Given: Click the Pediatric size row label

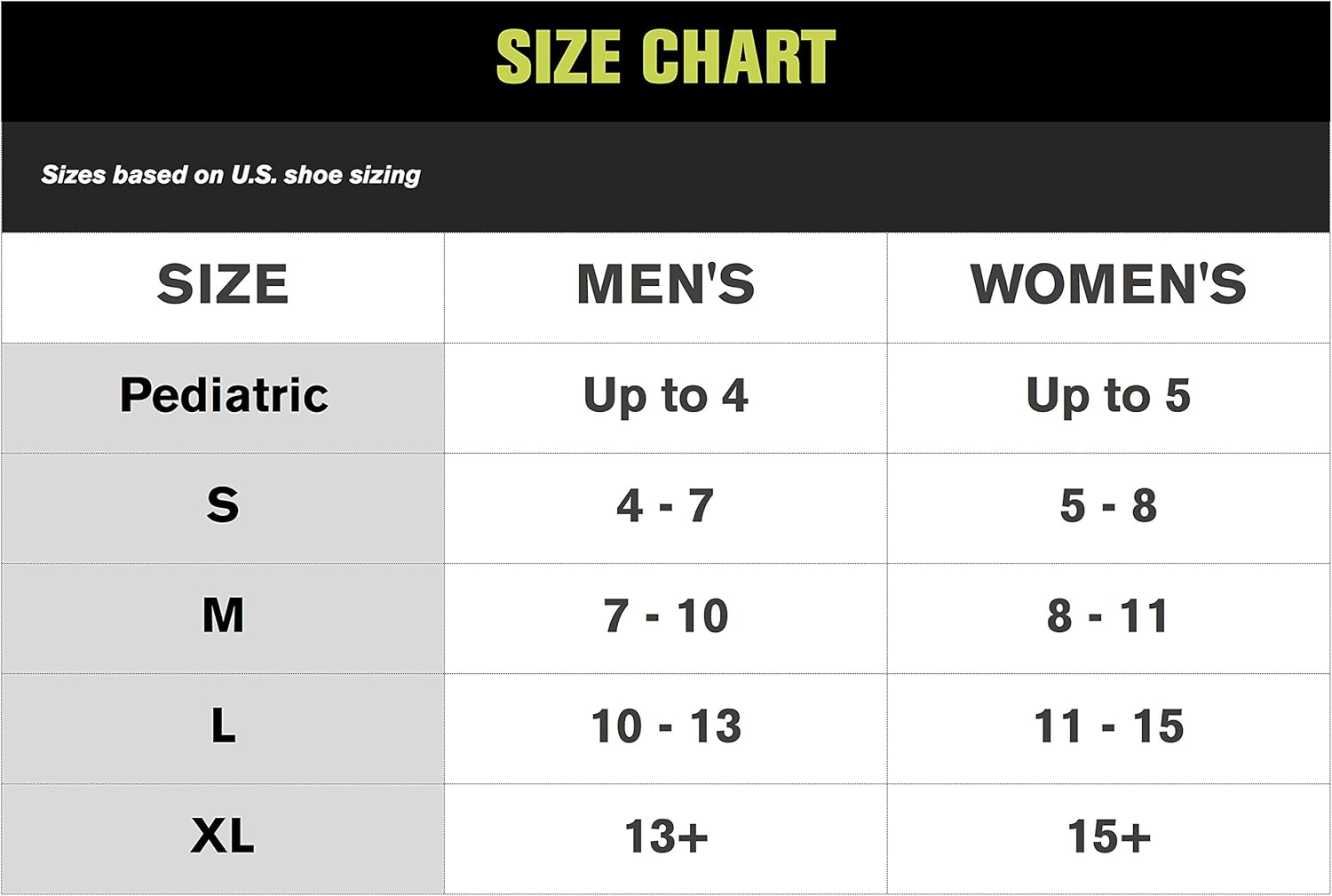Looking at the screenshot, I should click(224, 395).
